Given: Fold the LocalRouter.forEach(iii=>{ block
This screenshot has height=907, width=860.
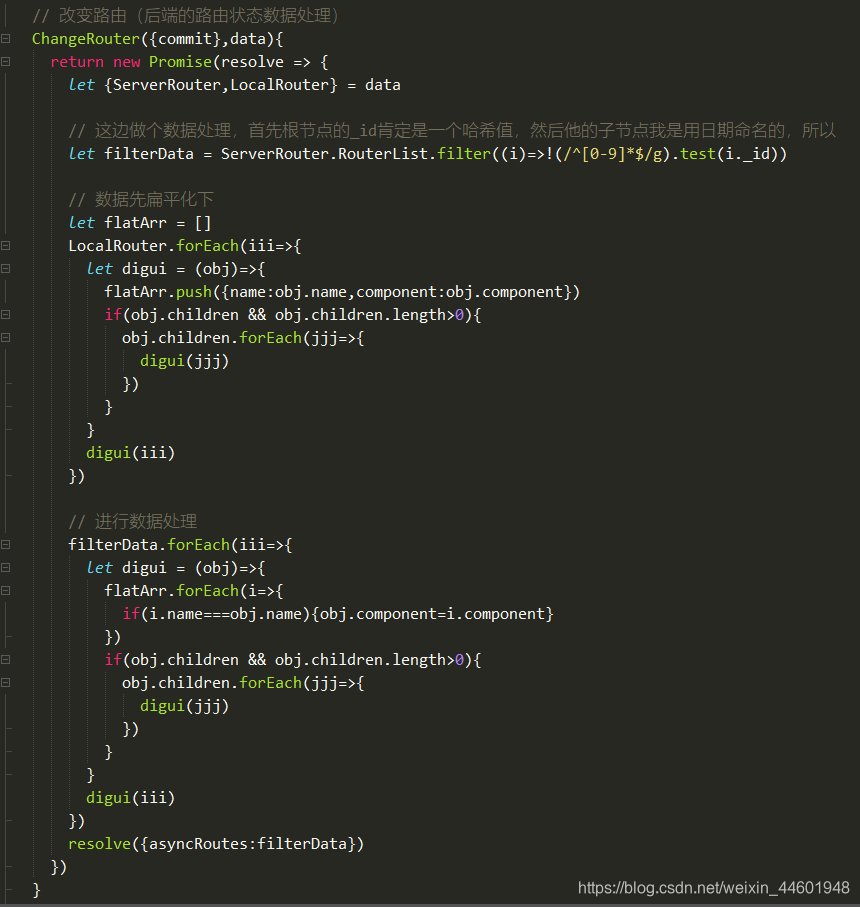Looking at the screenshot, I should [6, 246].
